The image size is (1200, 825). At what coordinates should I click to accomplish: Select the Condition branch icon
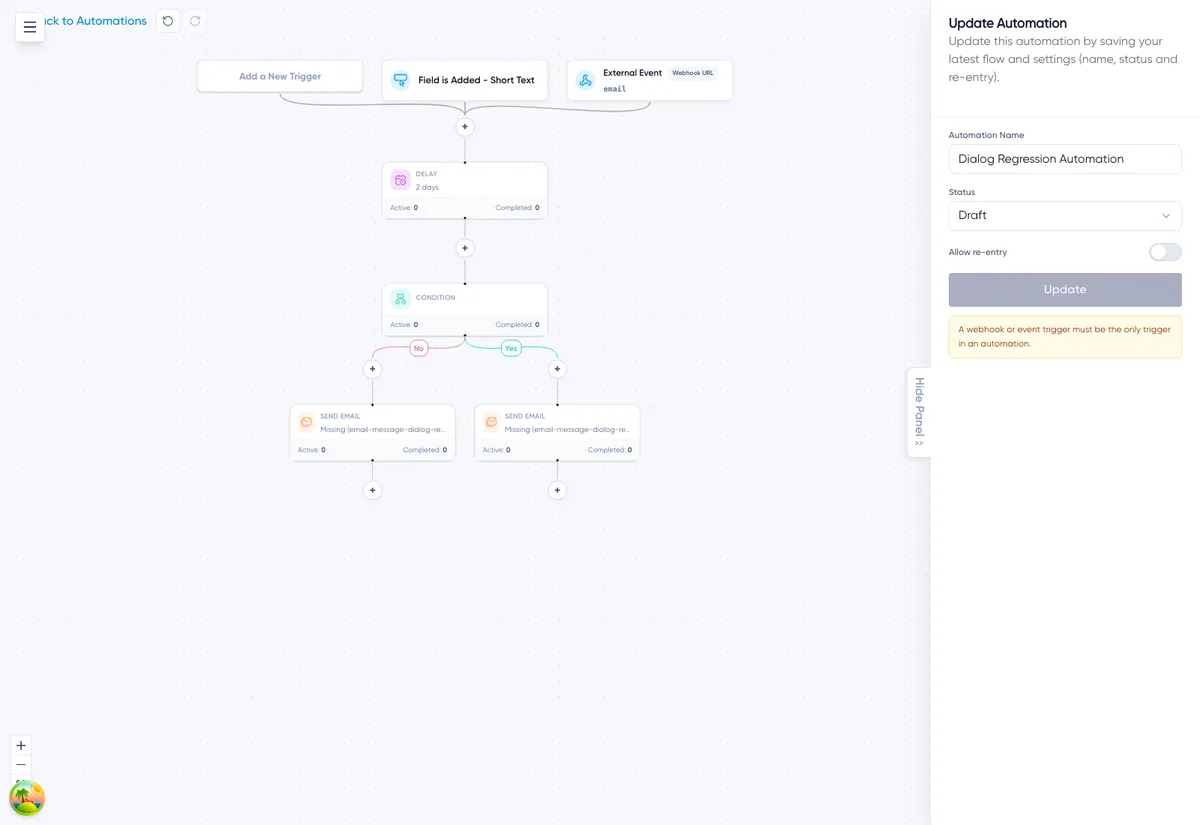pyautogui.click(x=400, y=298)
